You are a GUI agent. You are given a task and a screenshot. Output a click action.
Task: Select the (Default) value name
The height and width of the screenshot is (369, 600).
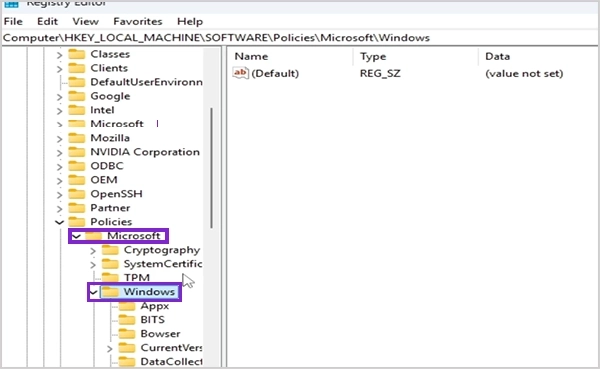275,73
